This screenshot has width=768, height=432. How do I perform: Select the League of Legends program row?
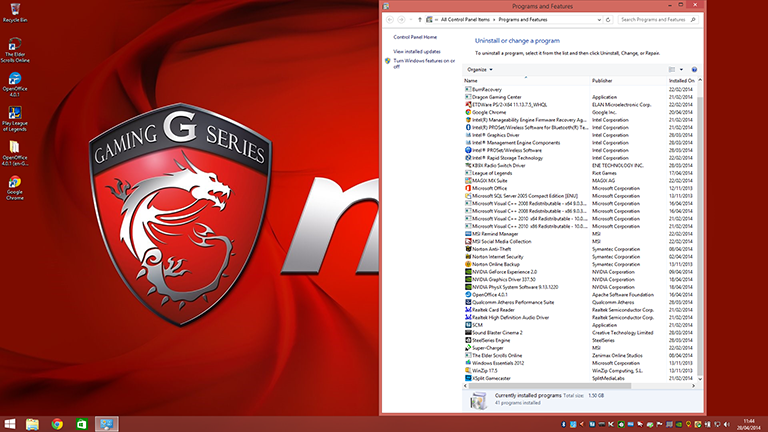(579, 173)
